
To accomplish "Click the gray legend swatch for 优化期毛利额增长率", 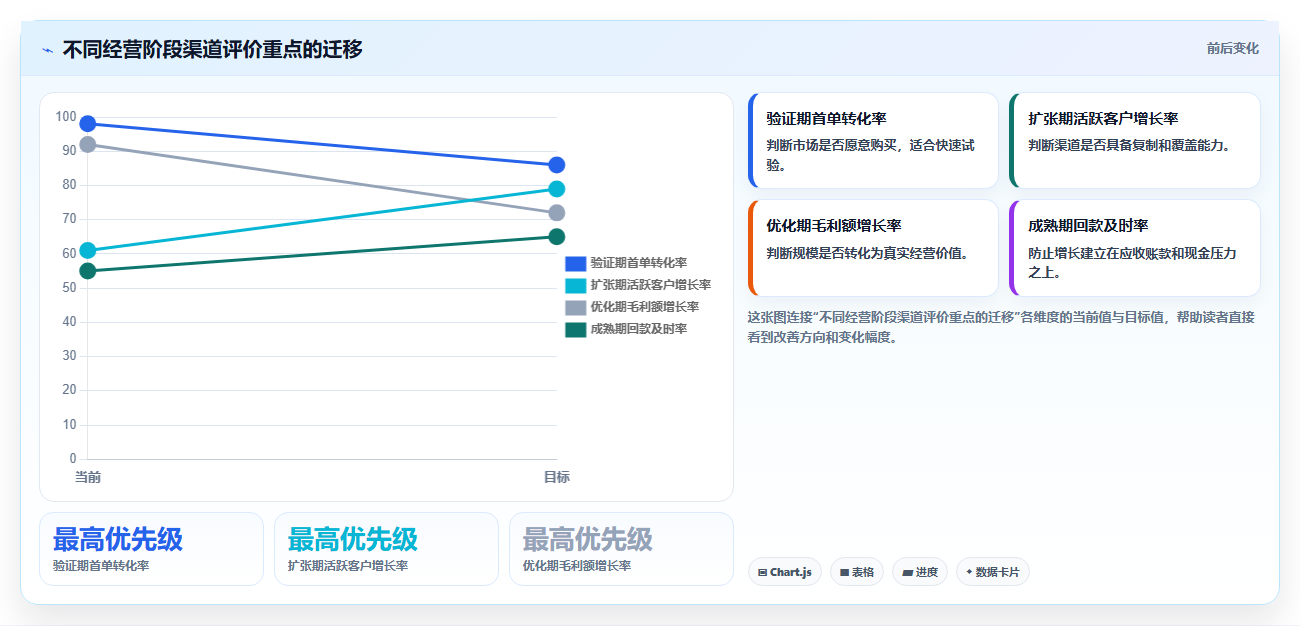I will pos(576,307).
